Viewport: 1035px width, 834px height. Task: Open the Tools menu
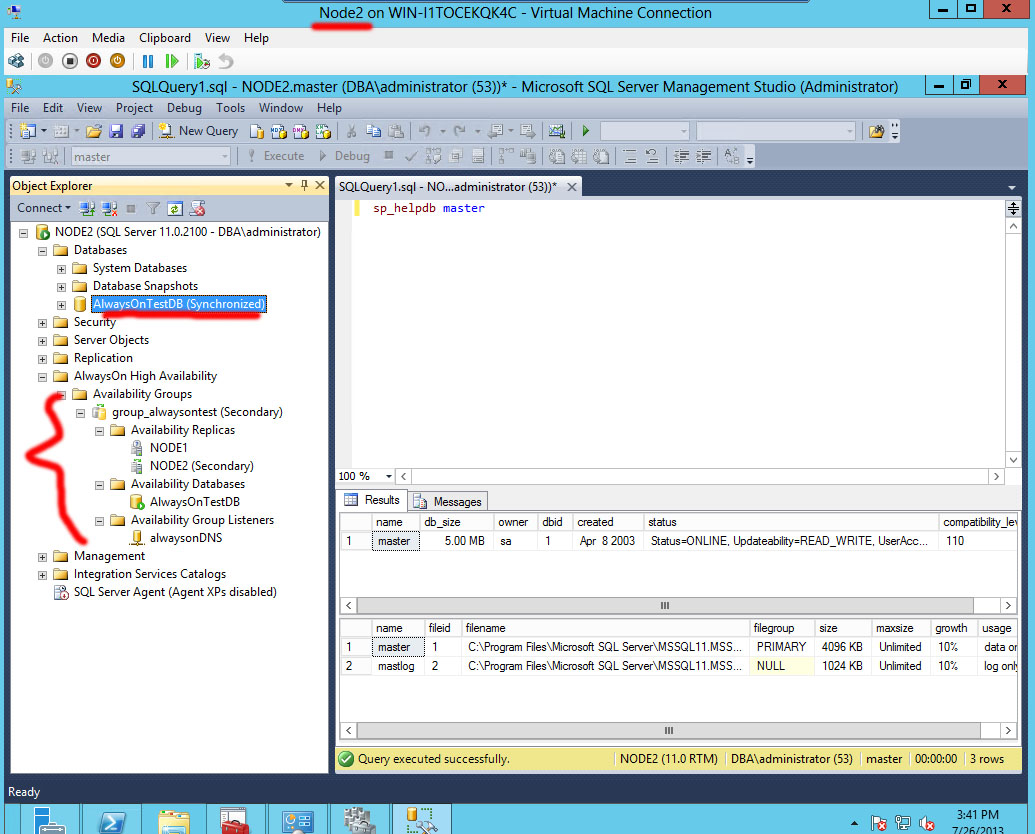pyautogui.click(x=231, y=107)
